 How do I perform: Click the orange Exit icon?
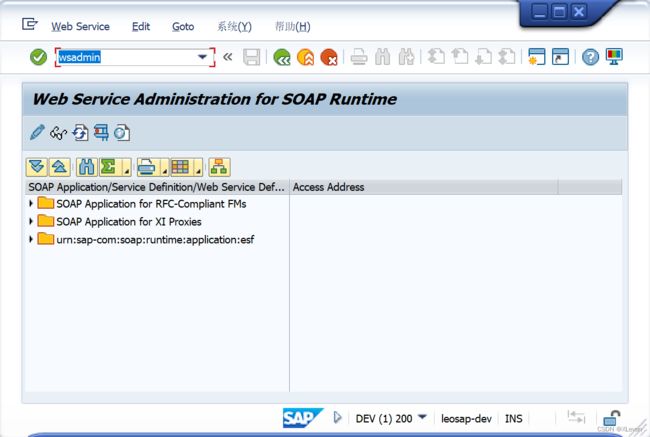click(x=306, y=57)
